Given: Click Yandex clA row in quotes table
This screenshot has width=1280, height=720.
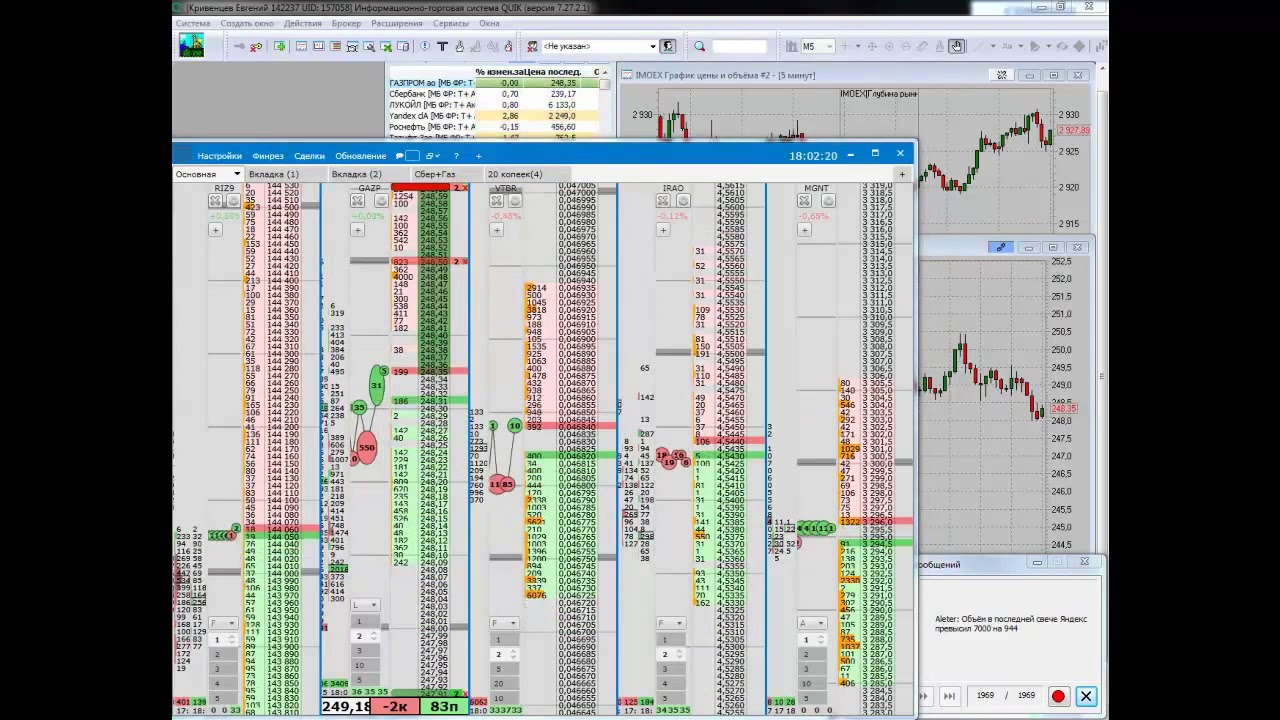Looking at the screenshot, I should [x=494, y=116].
